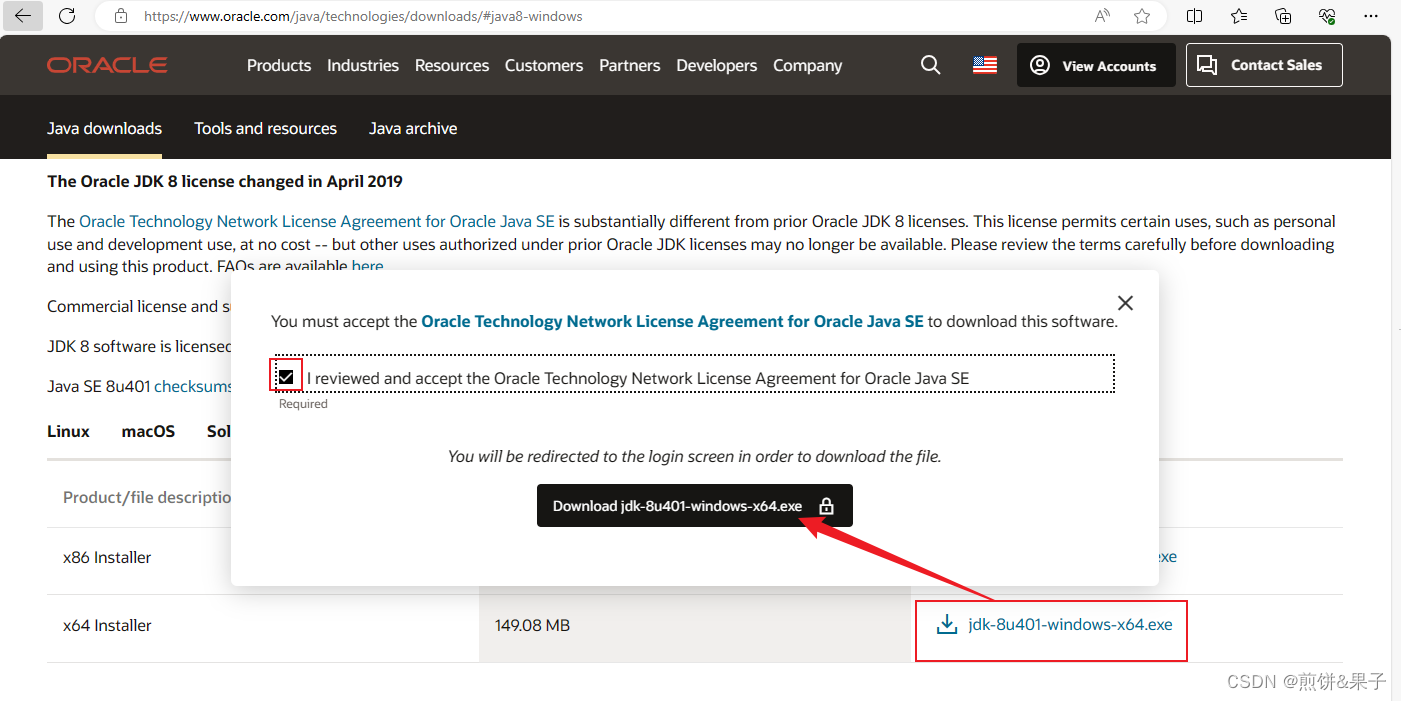Open the Partners menu
Viewport: 1401px width, 701px height.
630,65
